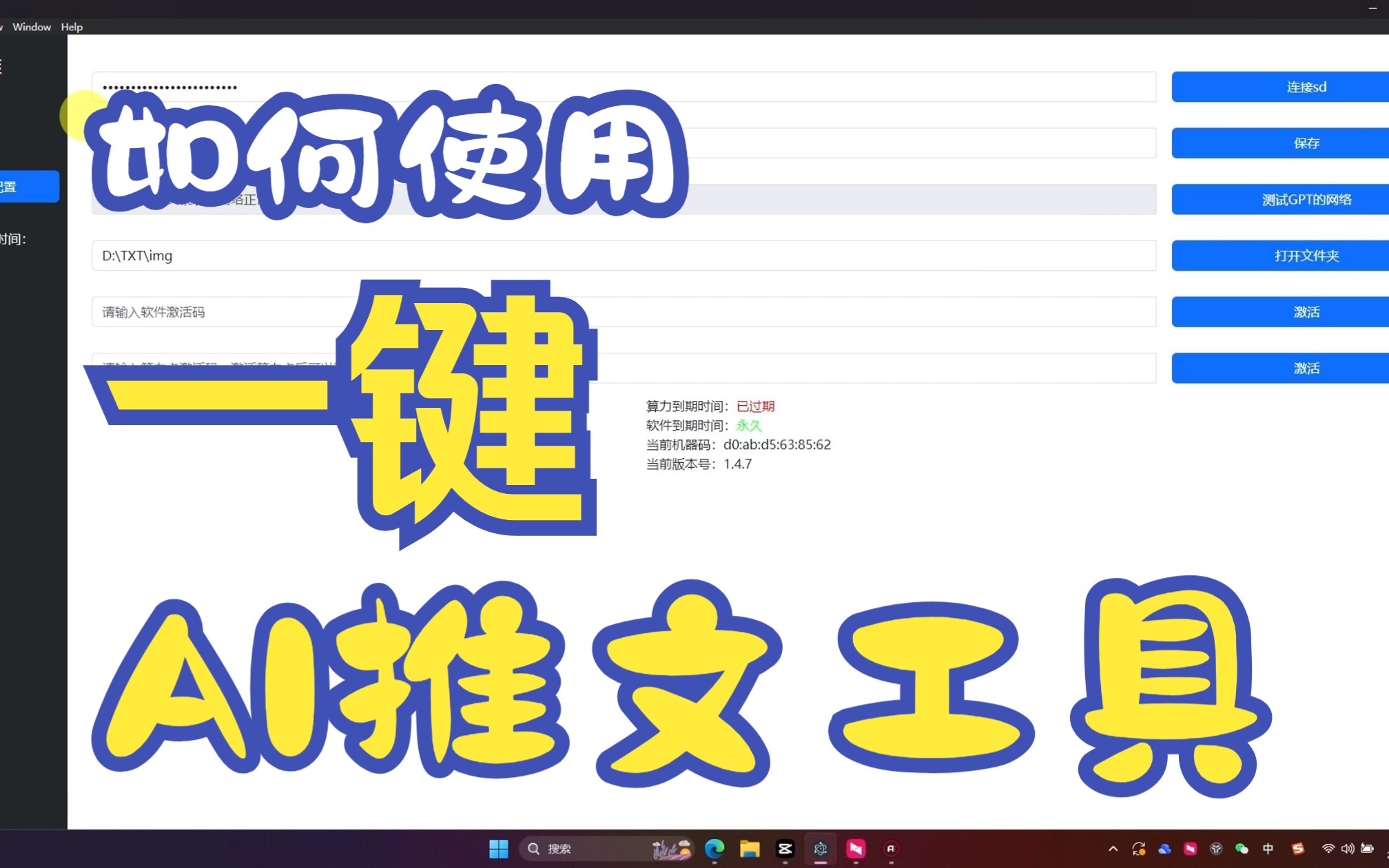Viewport: 1389px width, 868px height.
Task: Click the 打开文件夹 button
Action: coord(1280,256)
